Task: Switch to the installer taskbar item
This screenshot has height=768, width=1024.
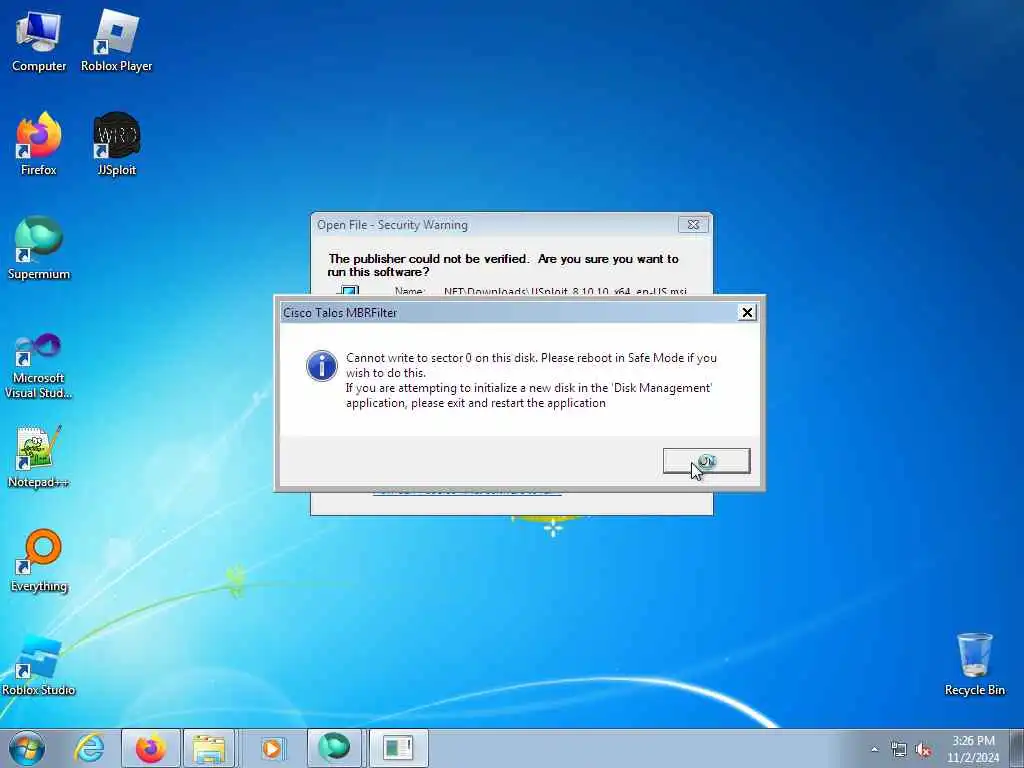Action: pos(398,748)
